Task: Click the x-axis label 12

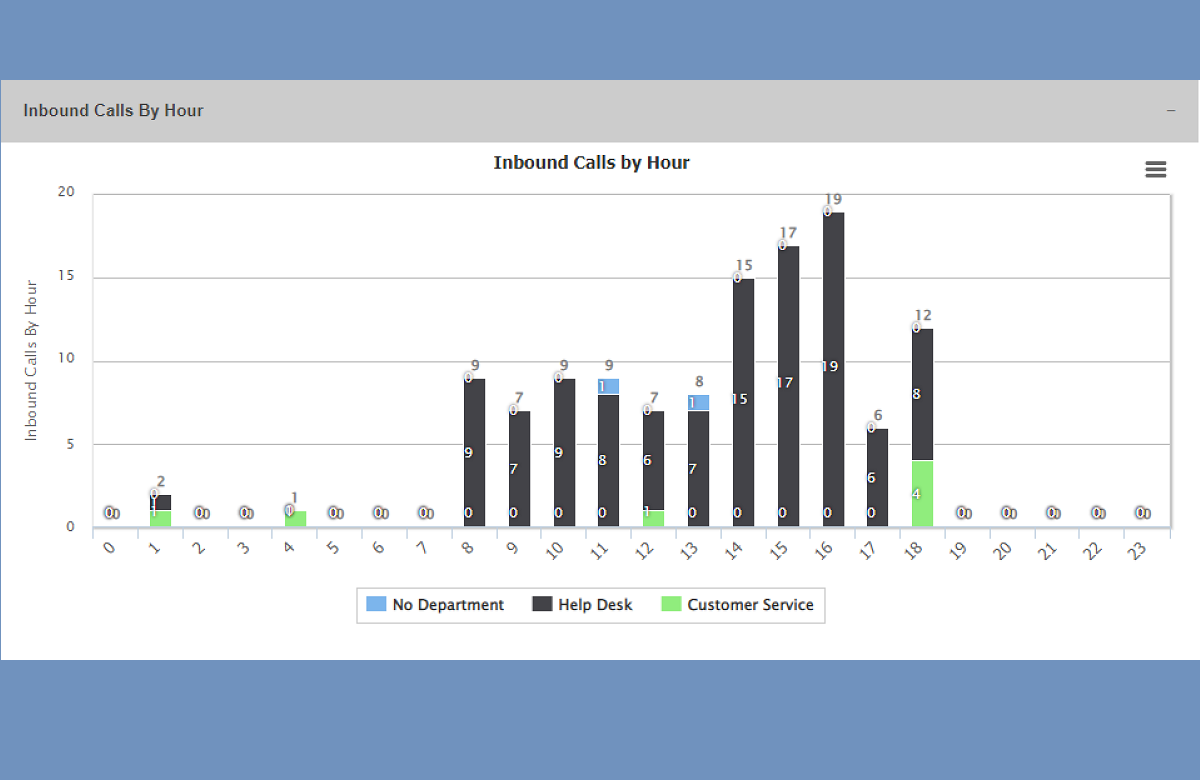Action: click(645, 549)
